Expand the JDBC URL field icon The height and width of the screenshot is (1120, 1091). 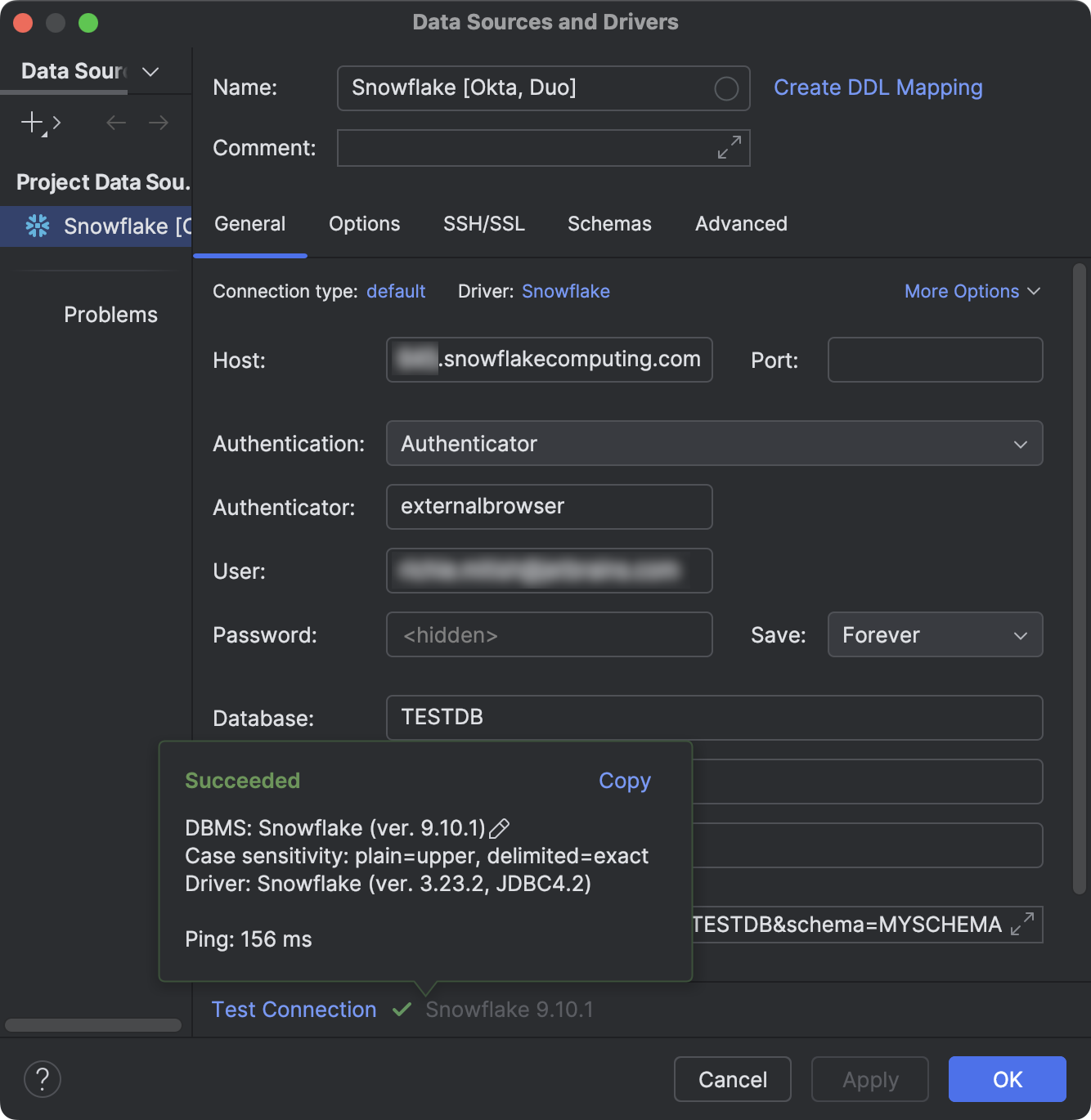click(1019, 925)
